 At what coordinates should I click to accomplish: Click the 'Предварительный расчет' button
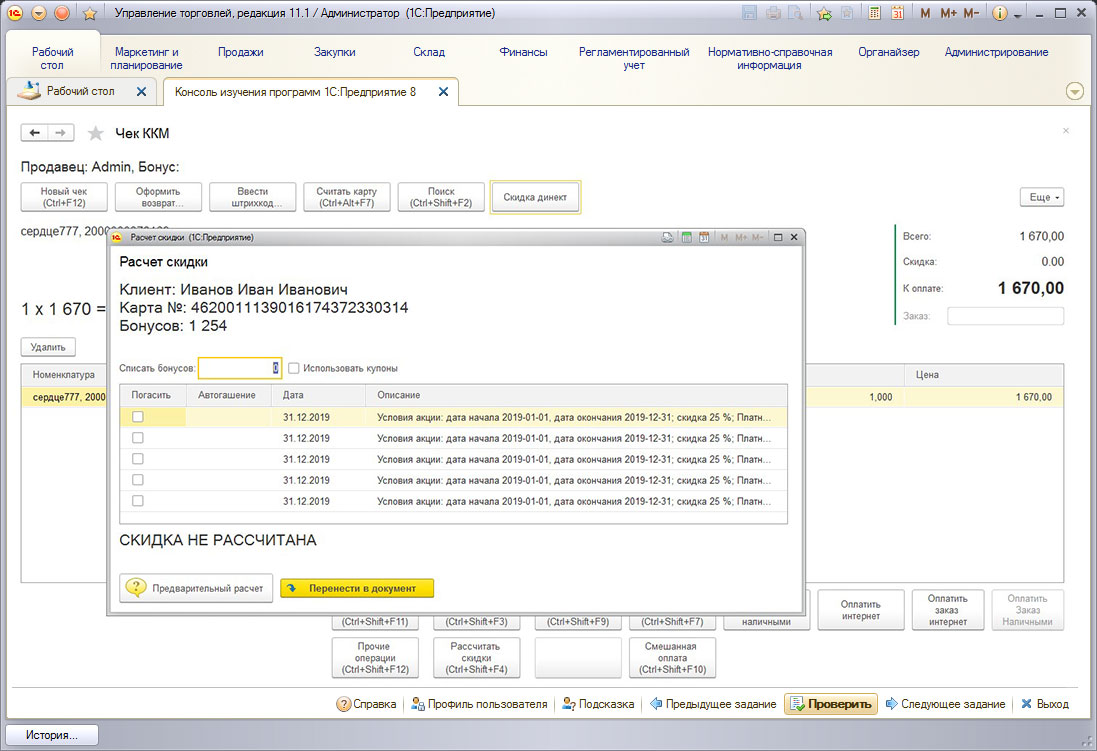tap(196, 588)
